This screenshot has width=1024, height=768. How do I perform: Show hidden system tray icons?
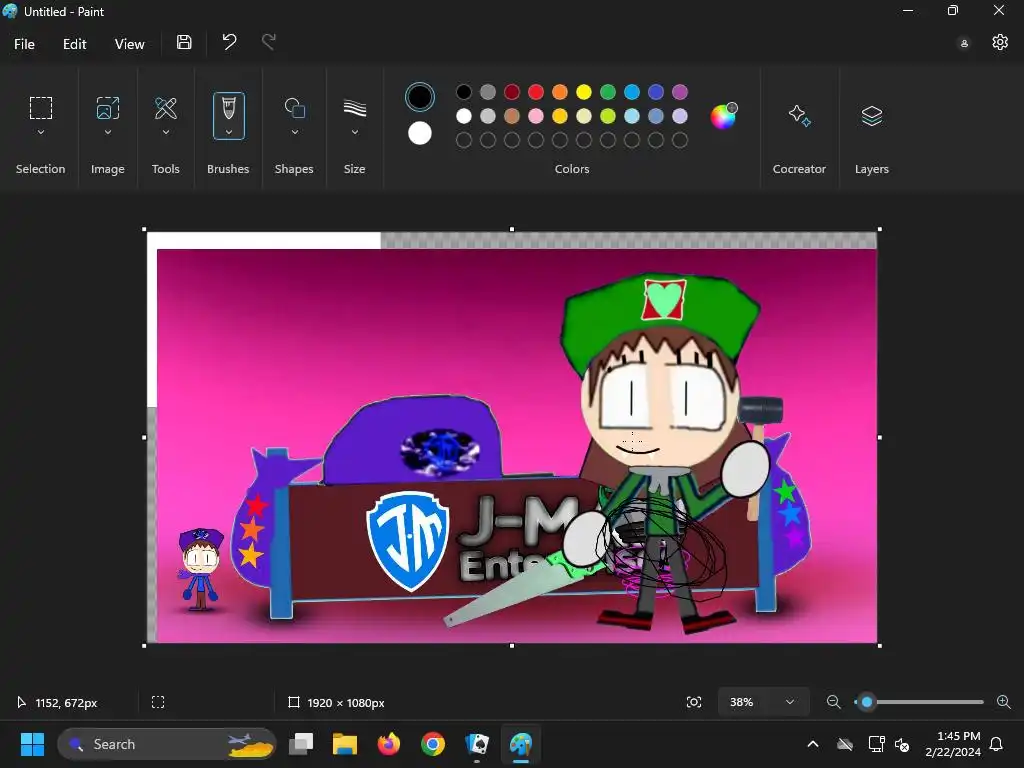pos(813,744)
